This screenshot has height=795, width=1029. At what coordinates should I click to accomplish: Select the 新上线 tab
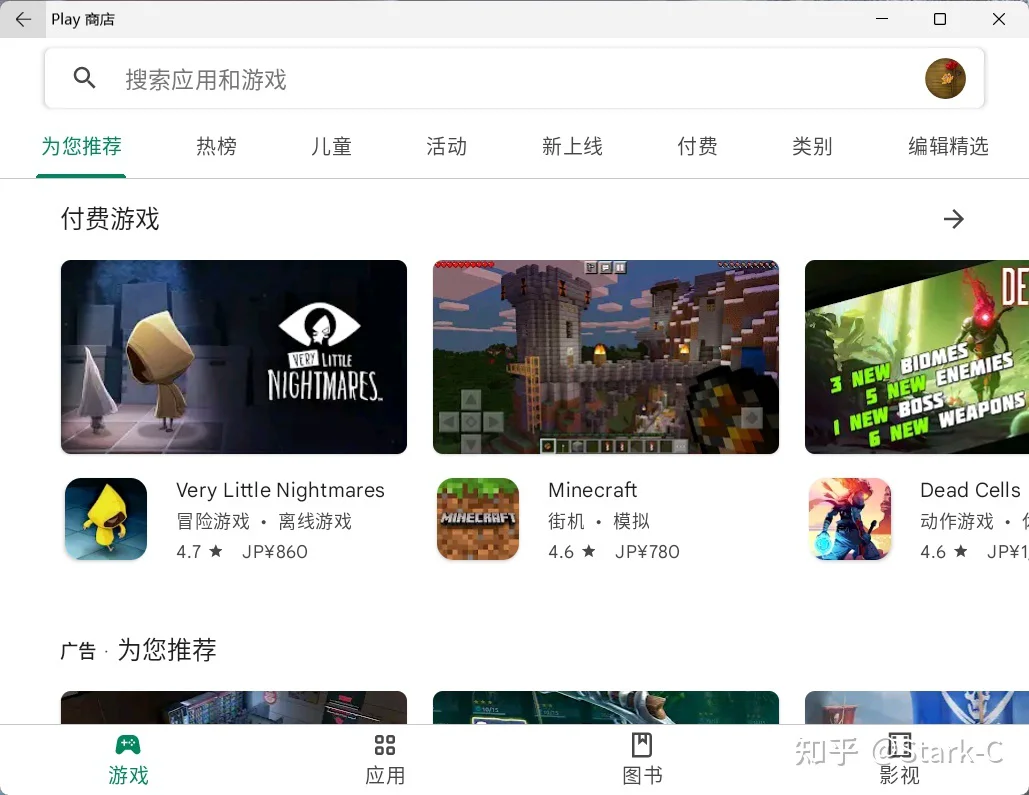pos(572,146)
